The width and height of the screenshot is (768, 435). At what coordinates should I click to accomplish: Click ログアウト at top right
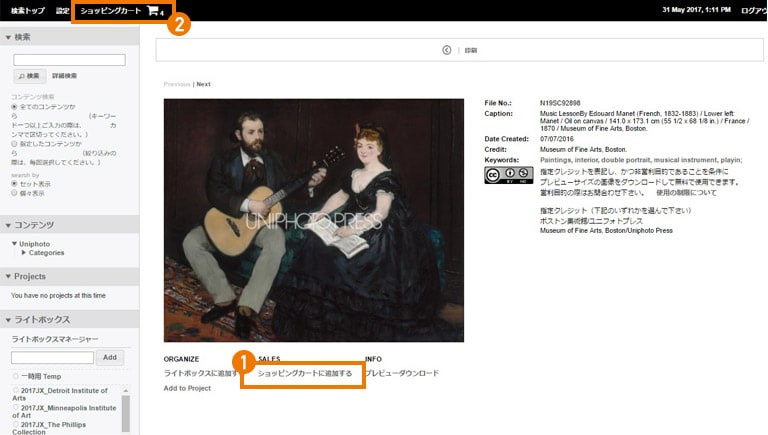pos(754,10)
